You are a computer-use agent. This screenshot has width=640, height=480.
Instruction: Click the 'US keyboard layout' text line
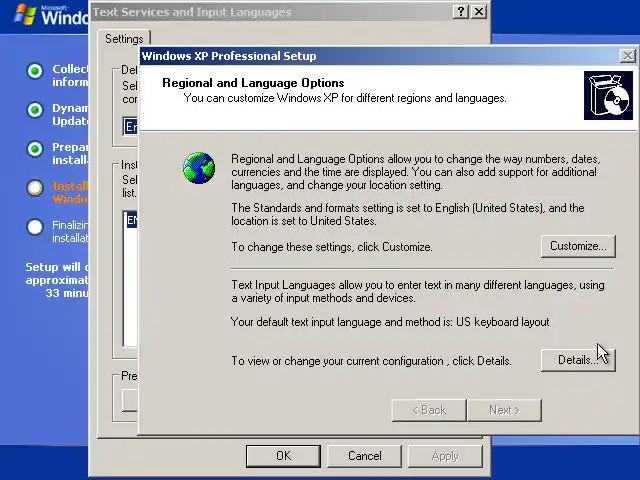[x=390, y=322]
